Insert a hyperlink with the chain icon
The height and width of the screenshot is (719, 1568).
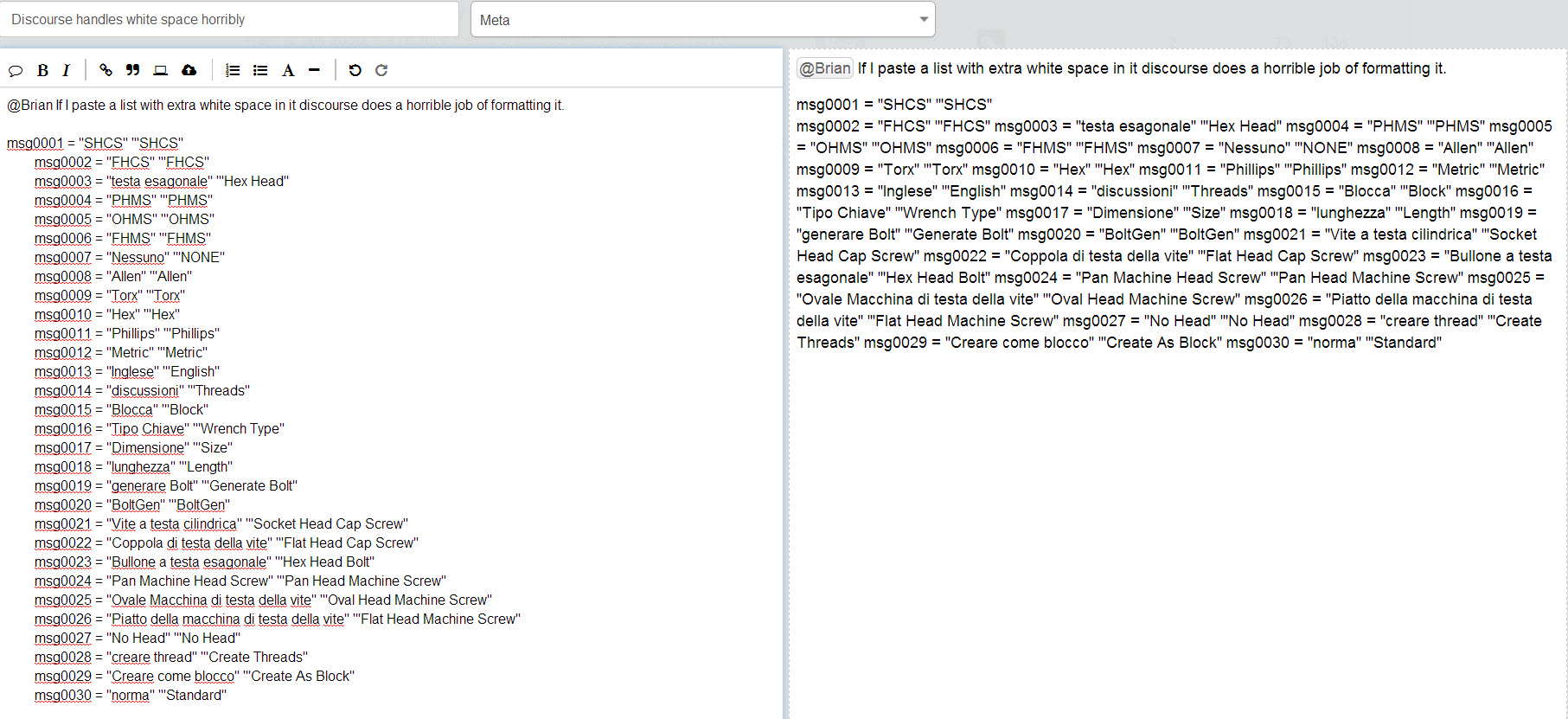pos(106,70)
